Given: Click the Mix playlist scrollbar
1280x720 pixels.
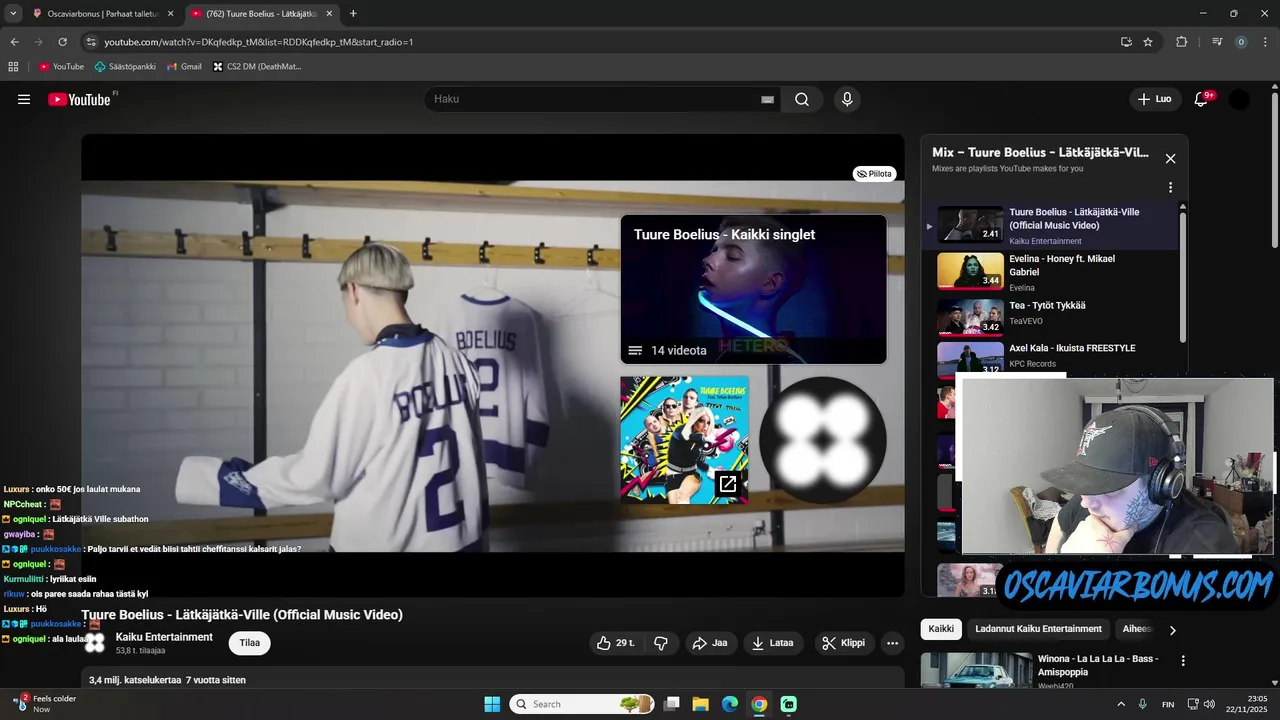Looking at the screenshot, I should (x=1184, y=275).
